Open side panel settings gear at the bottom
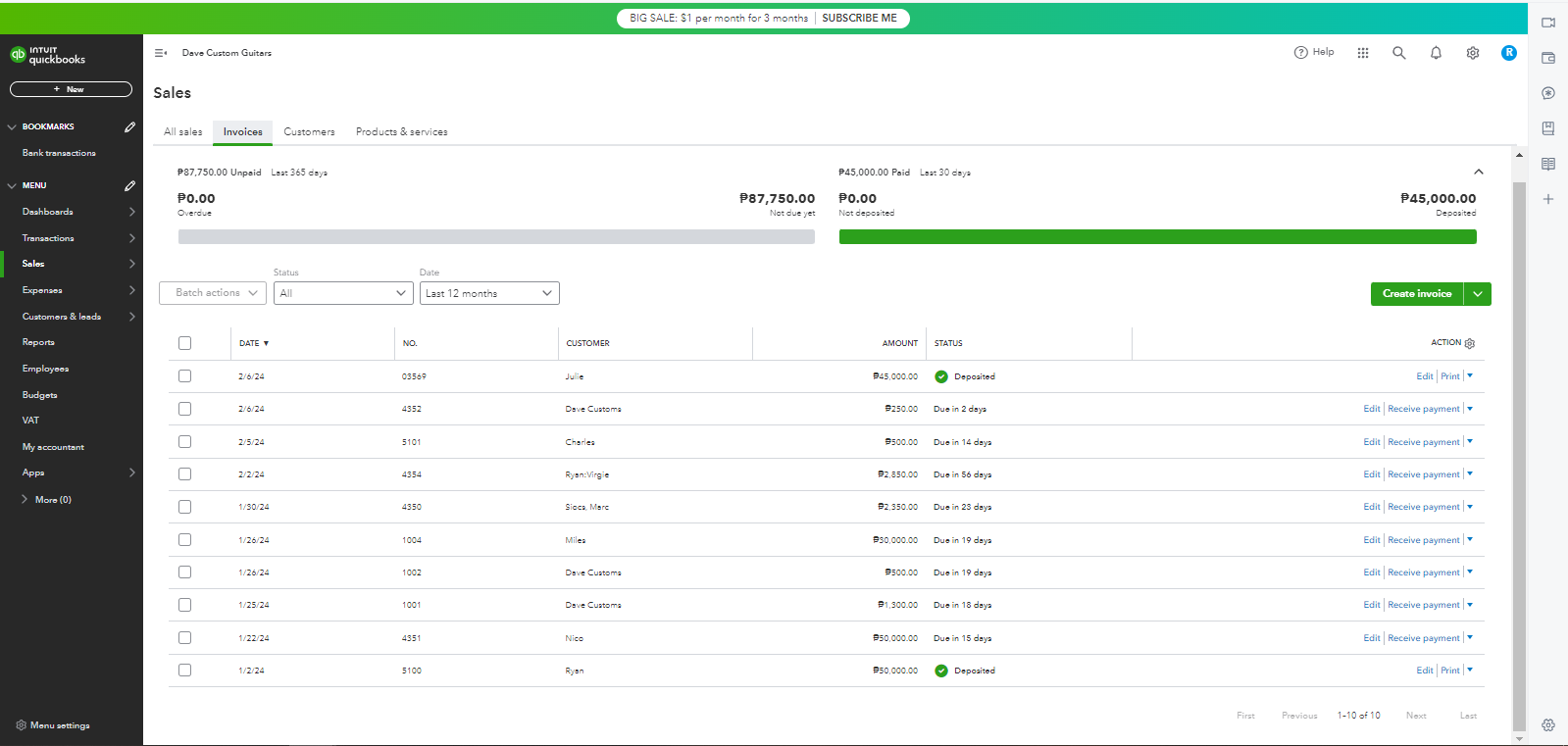1568x746 pixels. [1548, 725]
